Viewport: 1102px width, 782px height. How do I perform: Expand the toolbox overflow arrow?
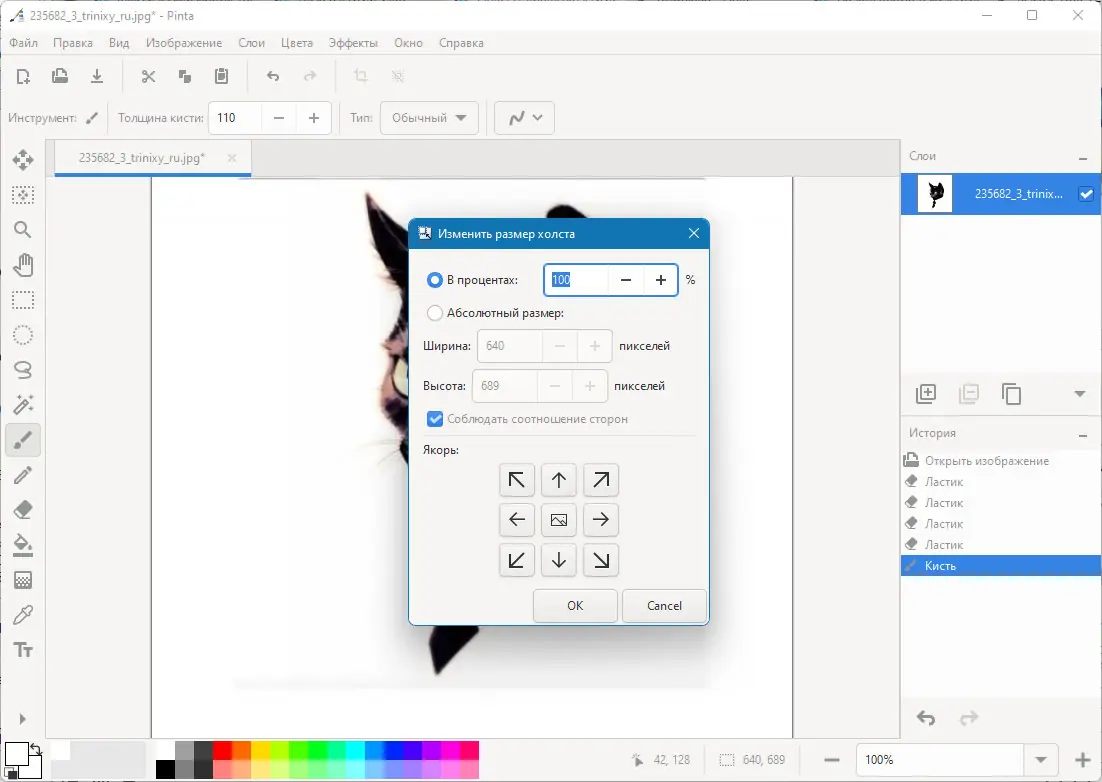(x=22, y=719)
